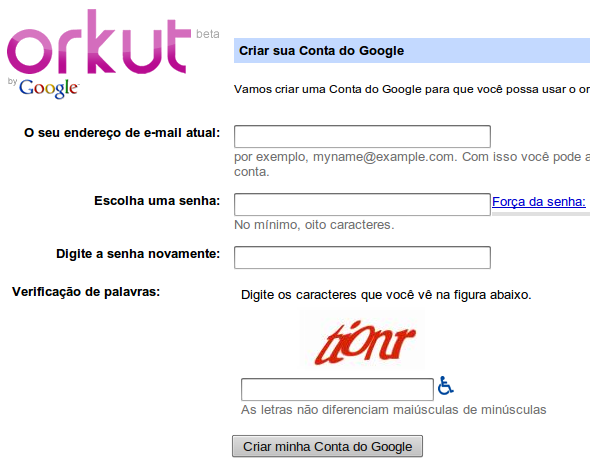Focus the 'Escolha uma senha' password field
The image size is (590, 468).
click(x=362, y=205)
